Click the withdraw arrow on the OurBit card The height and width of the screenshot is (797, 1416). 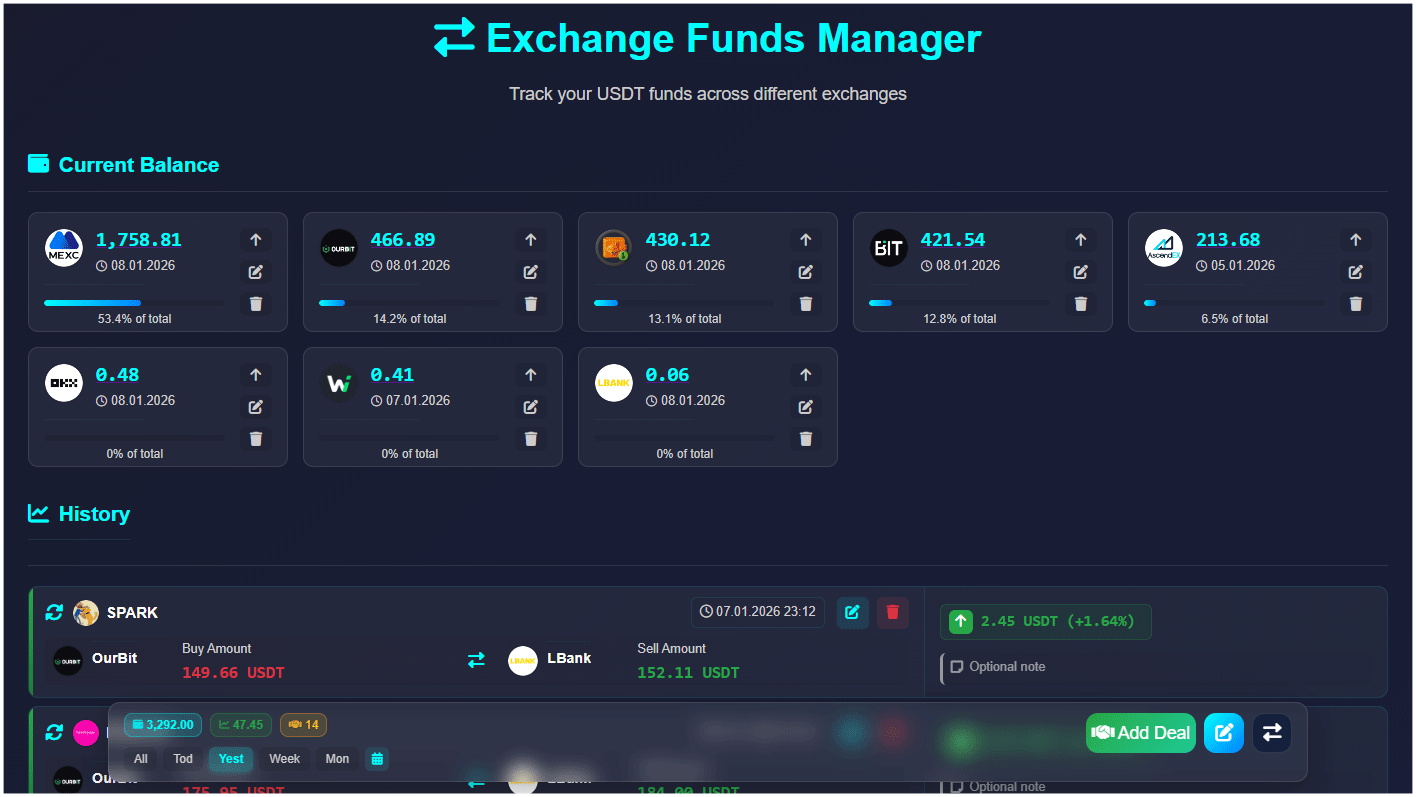pos(530,239)
